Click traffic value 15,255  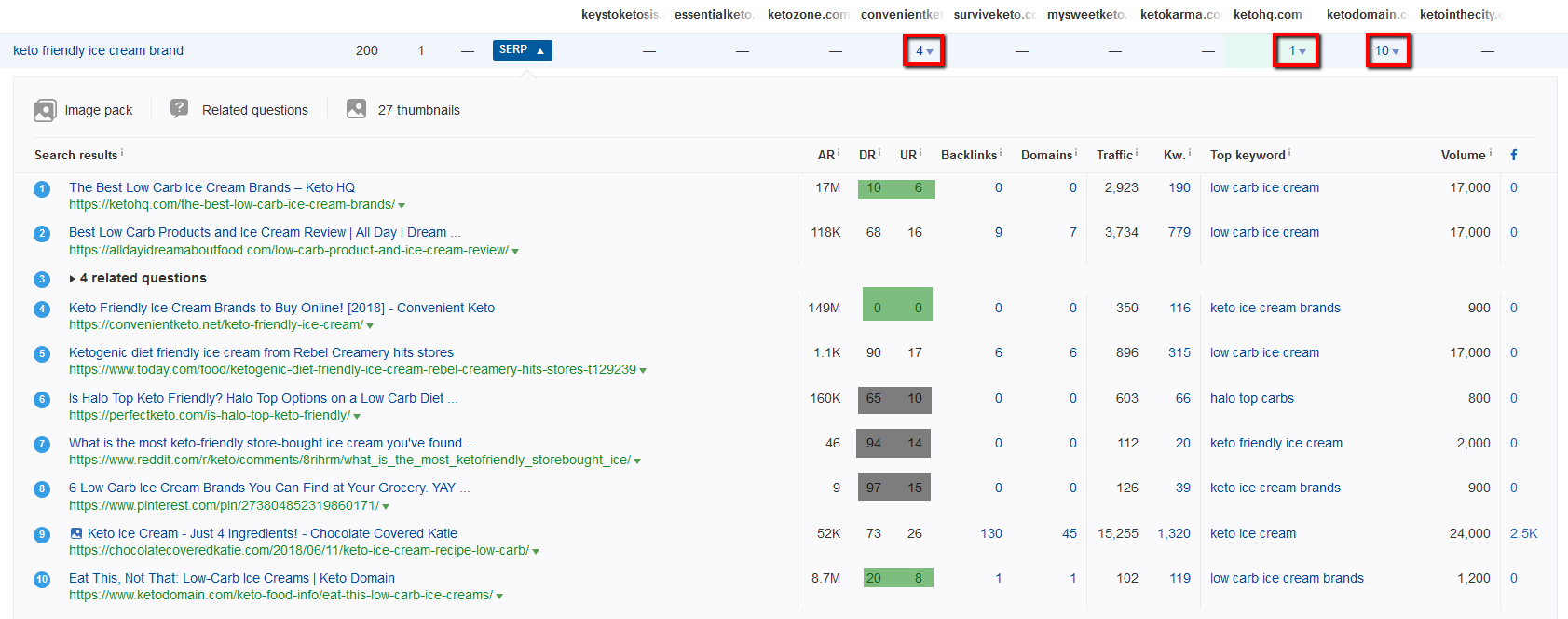[1118, 533]
